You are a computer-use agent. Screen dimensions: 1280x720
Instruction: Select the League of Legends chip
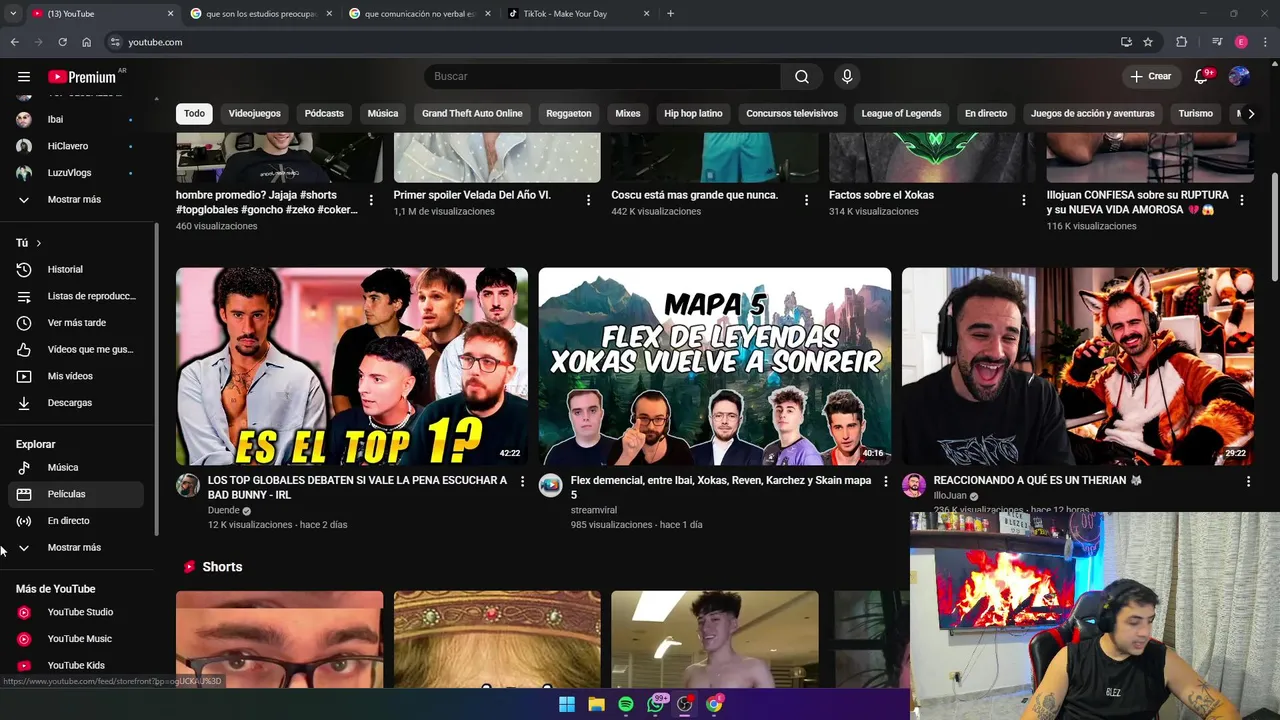[x=901, y=114]
